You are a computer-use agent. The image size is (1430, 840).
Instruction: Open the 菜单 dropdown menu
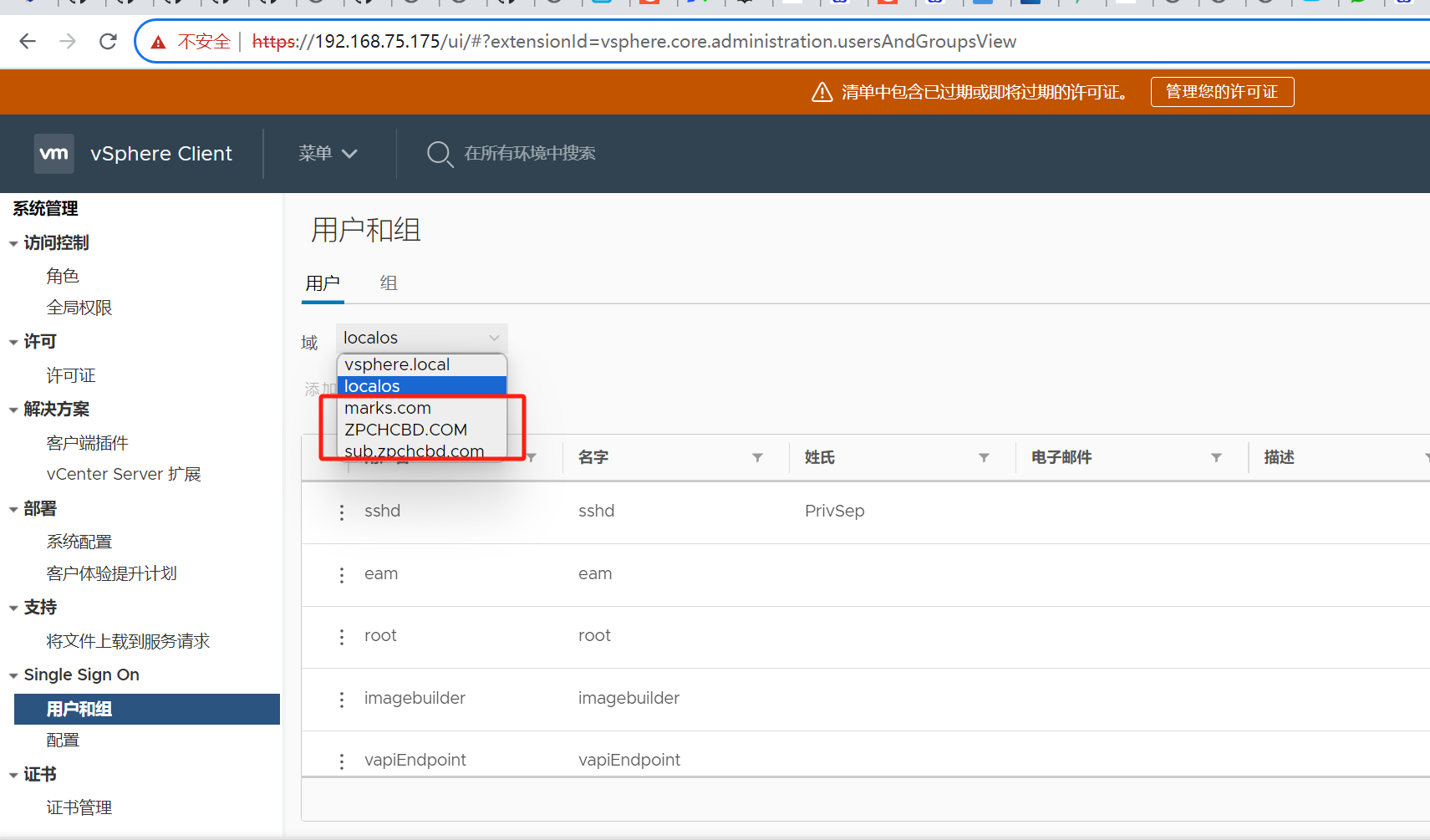click(328, 154)
